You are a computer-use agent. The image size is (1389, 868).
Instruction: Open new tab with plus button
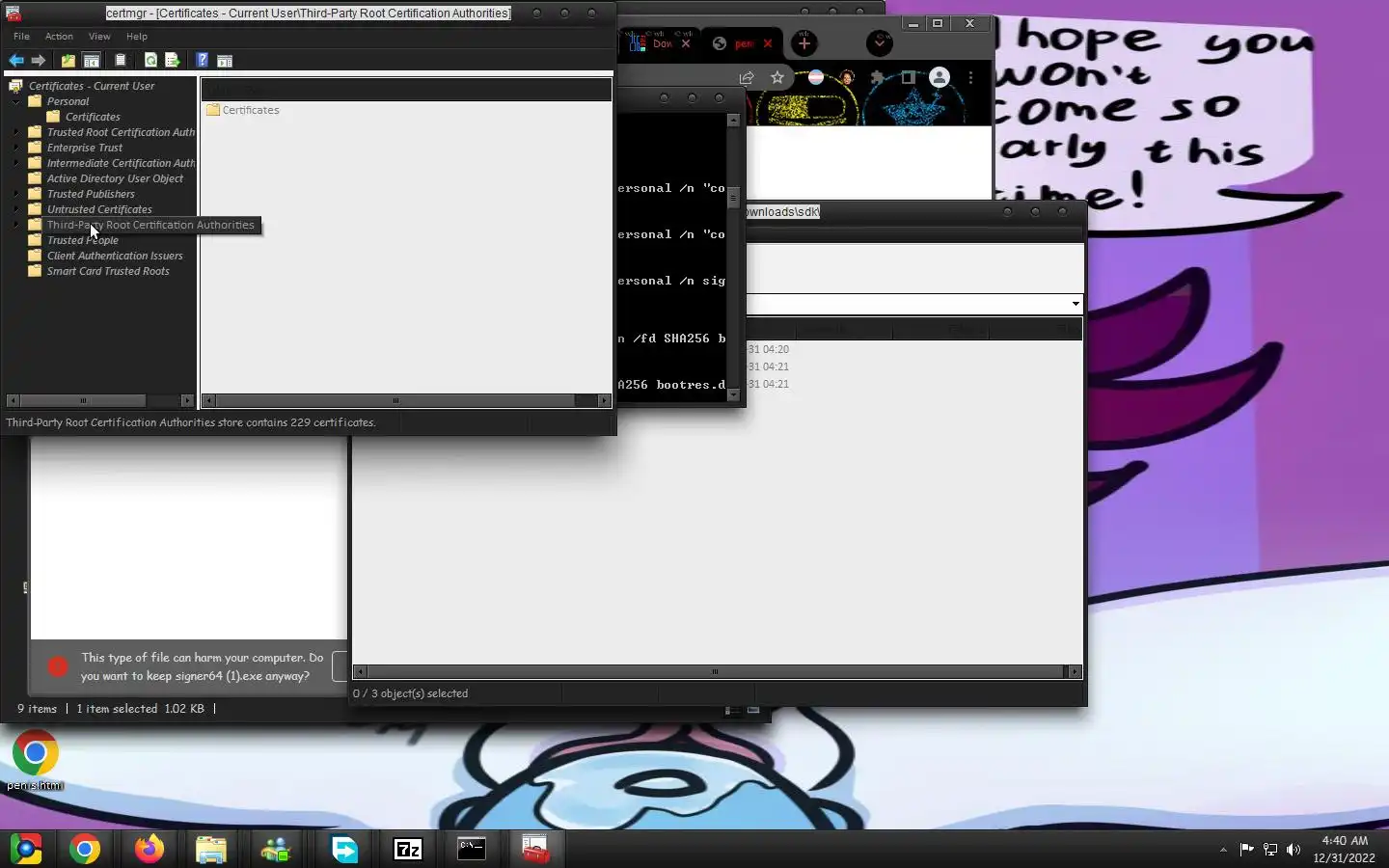(x=804, y=43)
